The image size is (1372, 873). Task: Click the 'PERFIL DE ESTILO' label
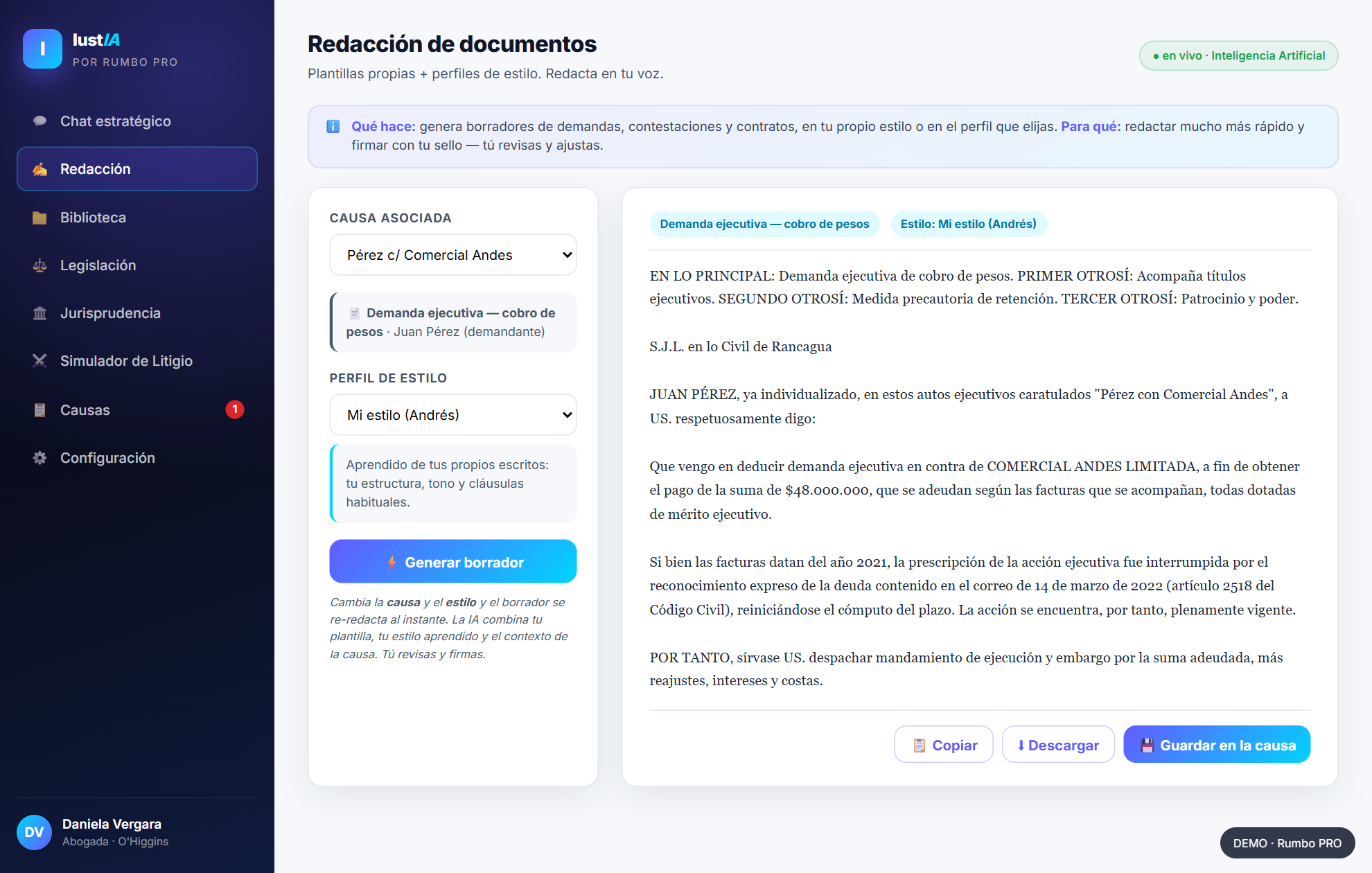(x=388, y=378)
